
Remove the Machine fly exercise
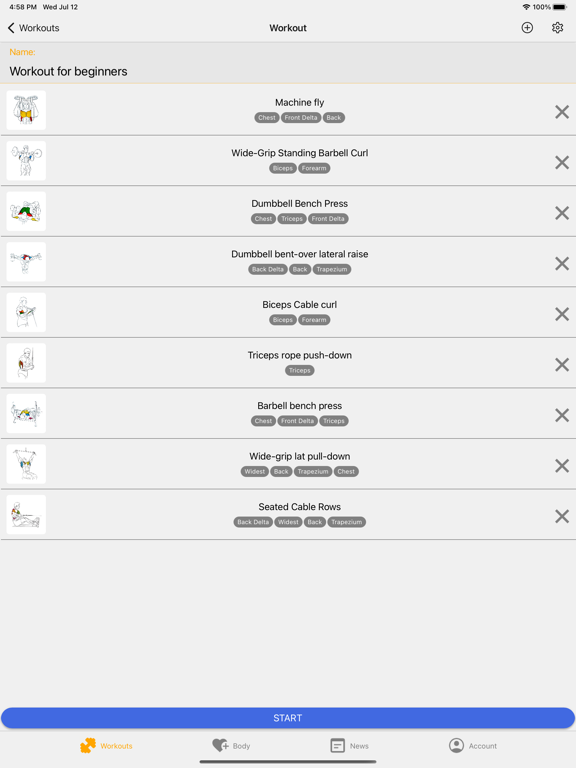562,112
